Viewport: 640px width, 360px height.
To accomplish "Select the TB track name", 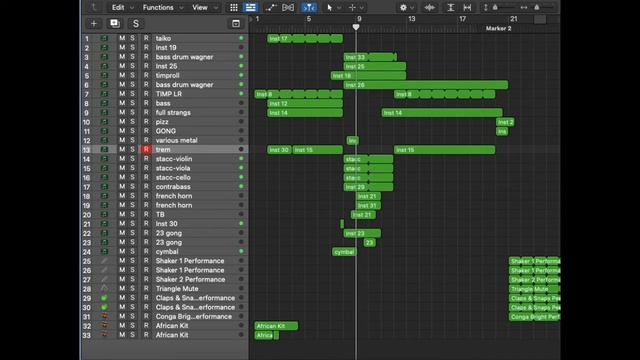I will pyautogui.click(x=160, y=214).
